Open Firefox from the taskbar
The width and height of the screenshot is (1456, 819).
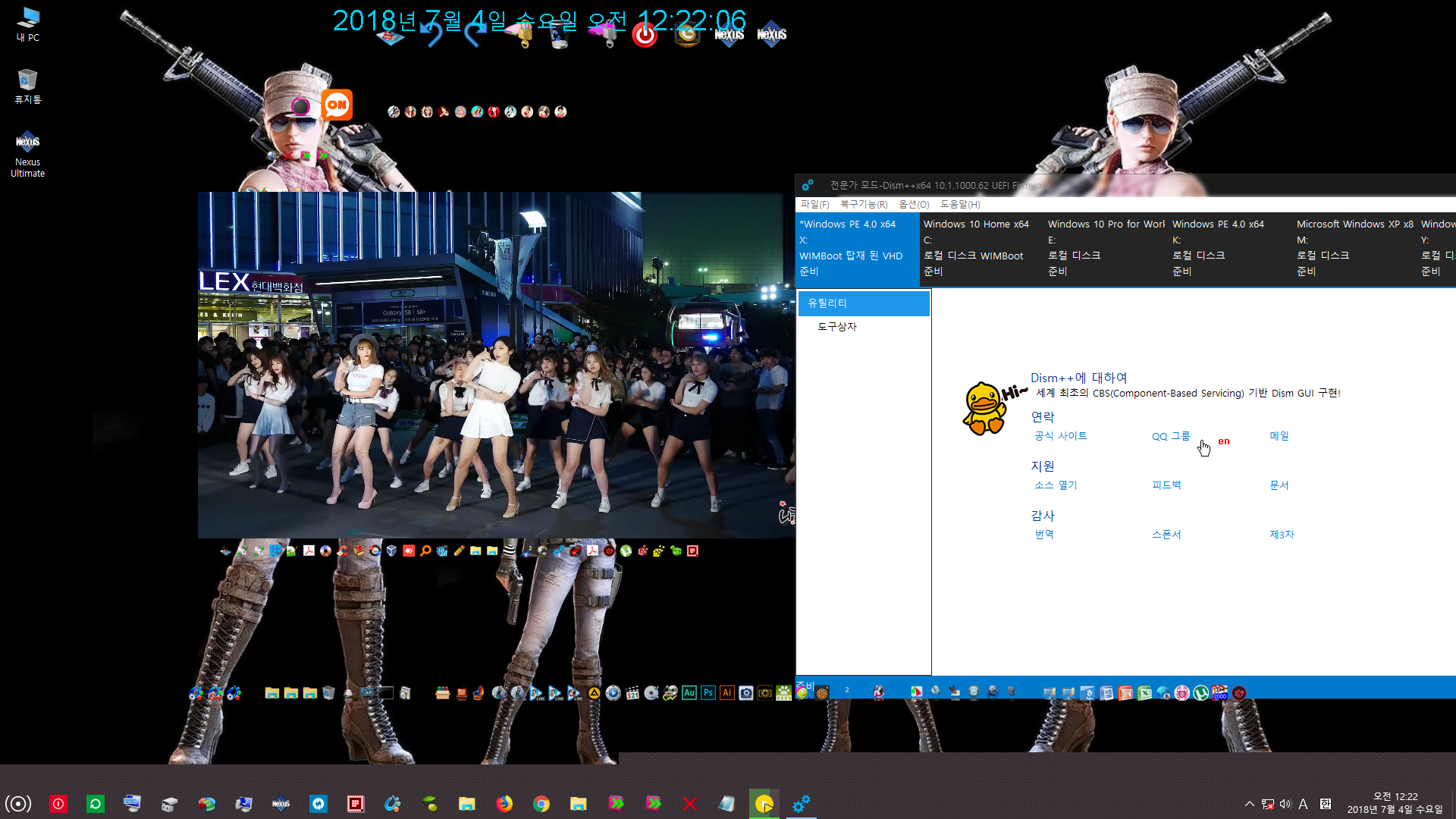coord(504,803)
